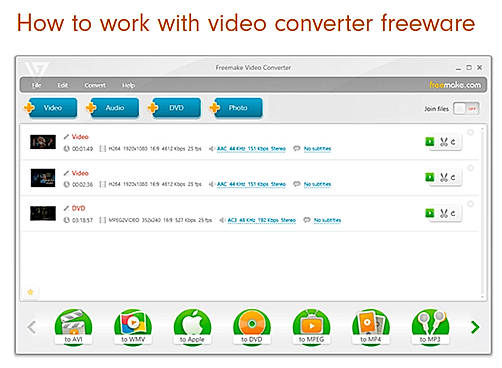Open AC3 48 KHz audio options for DVD
This screenshot has width=502, height=368.
[262, 220]
